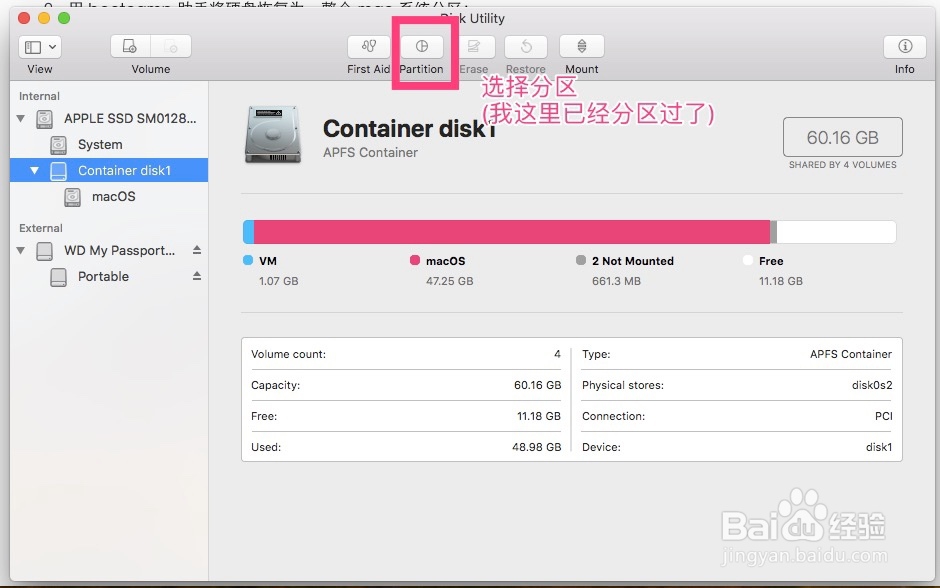Click the 661.3 MB not mounted size
This screenshot has height=588, width=940.
click(x=616, y=281)
